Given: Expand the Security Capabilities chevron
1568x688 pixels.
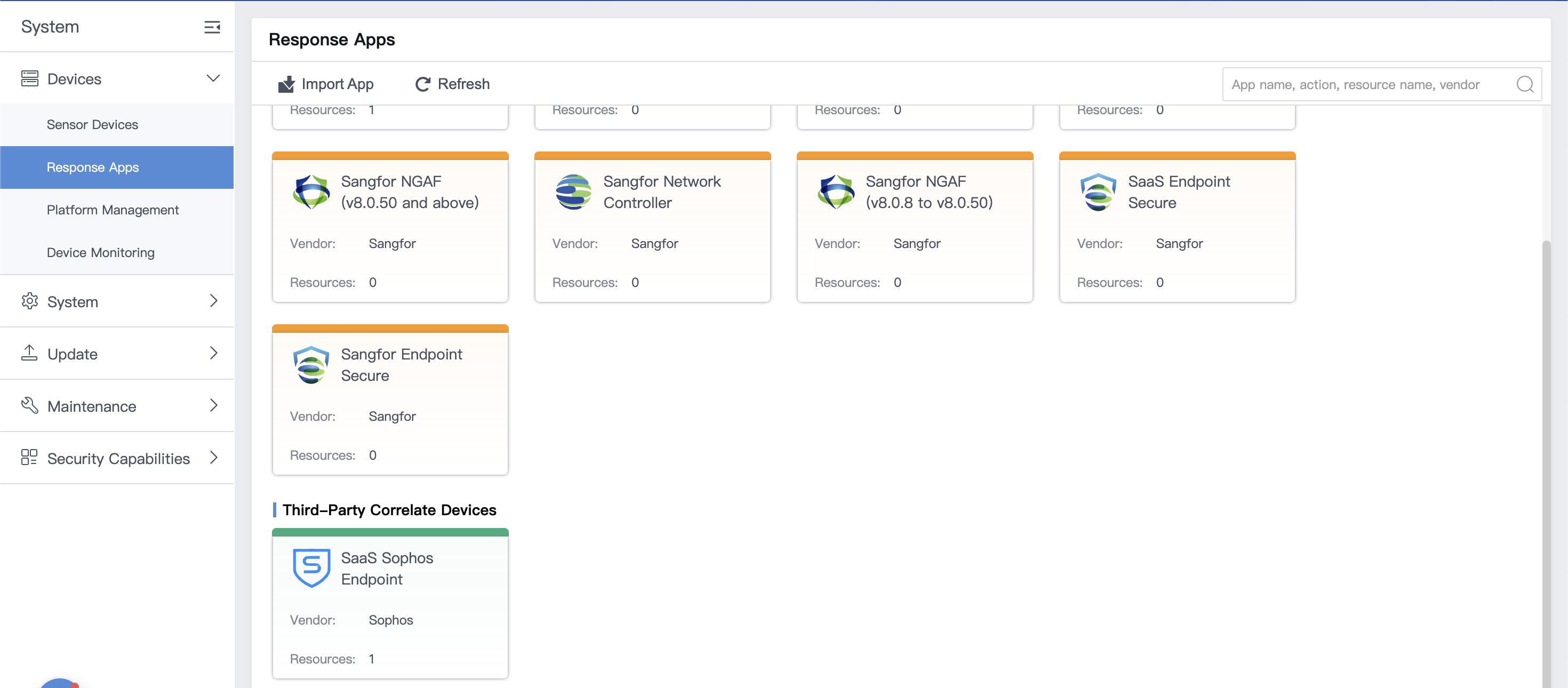Looking at the screenshot, I should pyautogui.click(x=214, y=458).
